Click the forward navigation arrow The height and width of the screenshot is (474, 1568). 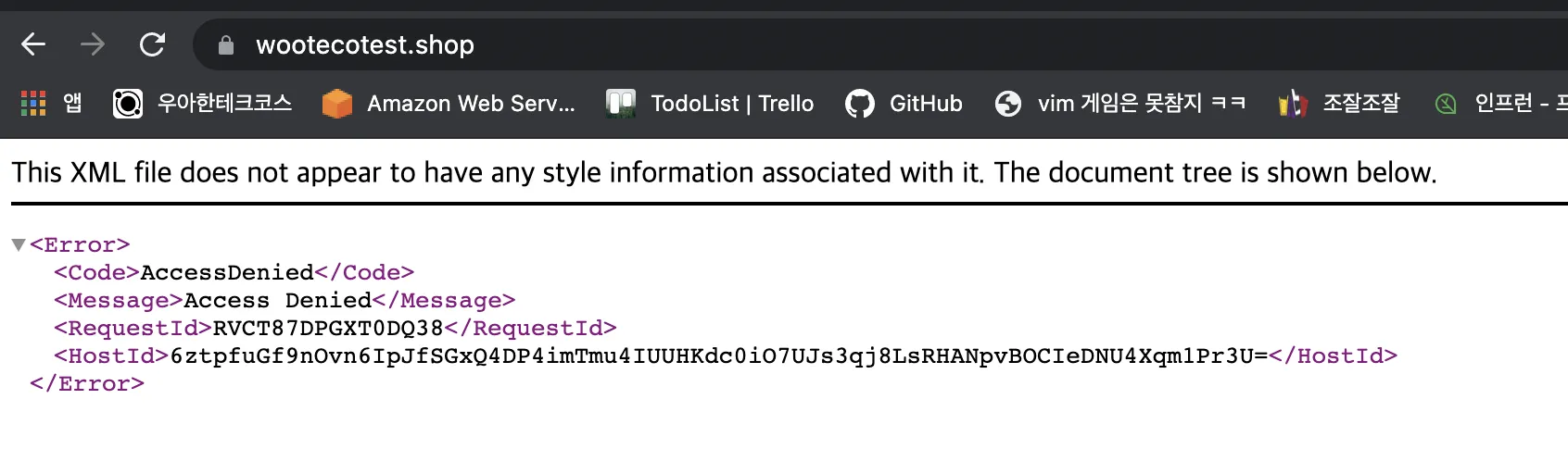tap(93, 44)
